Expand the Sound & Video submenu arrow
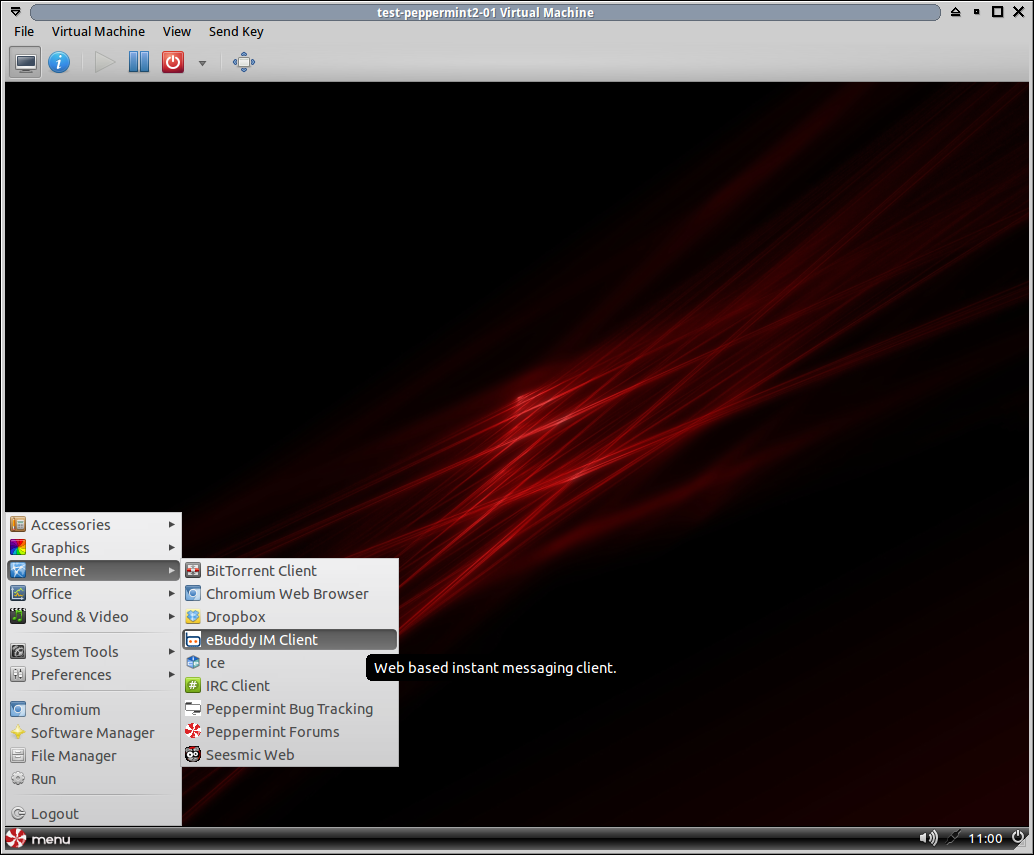Screen dimensions: 1034x855 [171, 617]
